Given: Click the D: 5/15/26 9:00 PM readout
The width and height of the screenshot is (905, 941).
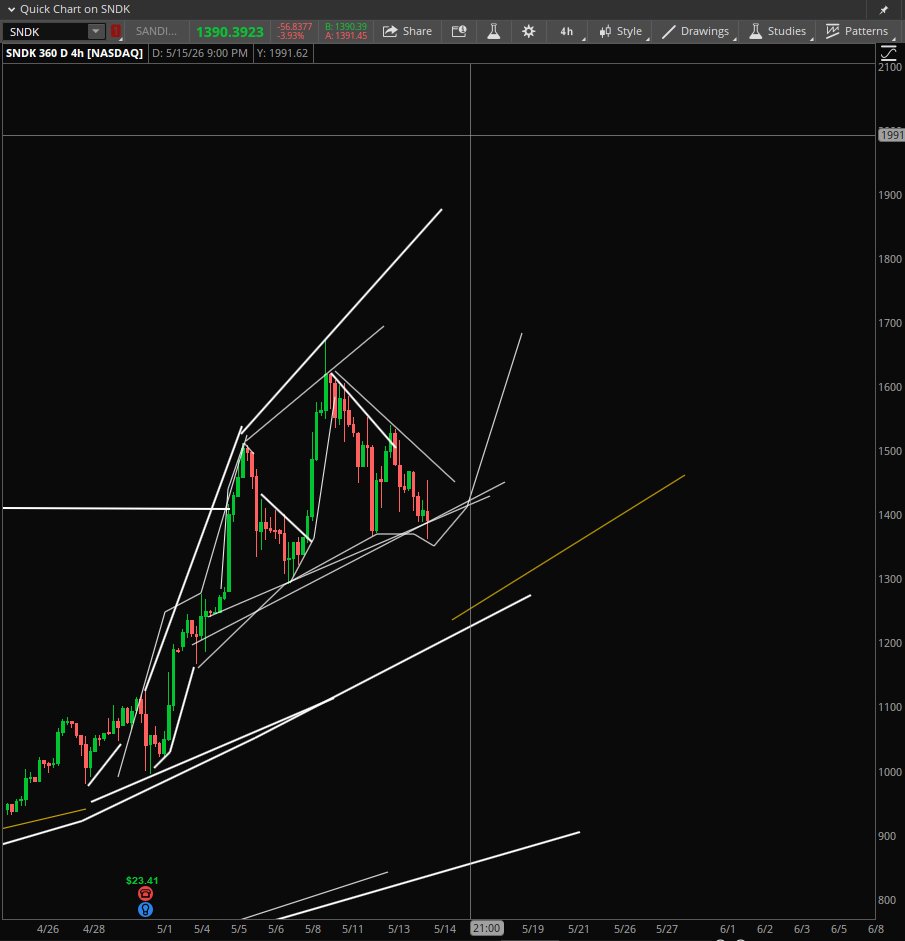Looking at the screenshot, I should point(200,53).
